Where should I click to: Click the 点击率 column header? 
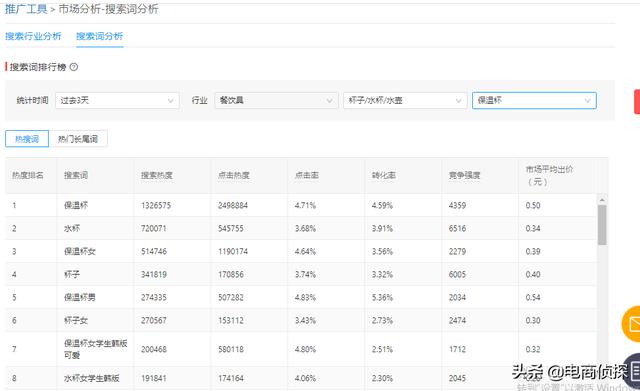pyautogui.click(x=307, y=176)
